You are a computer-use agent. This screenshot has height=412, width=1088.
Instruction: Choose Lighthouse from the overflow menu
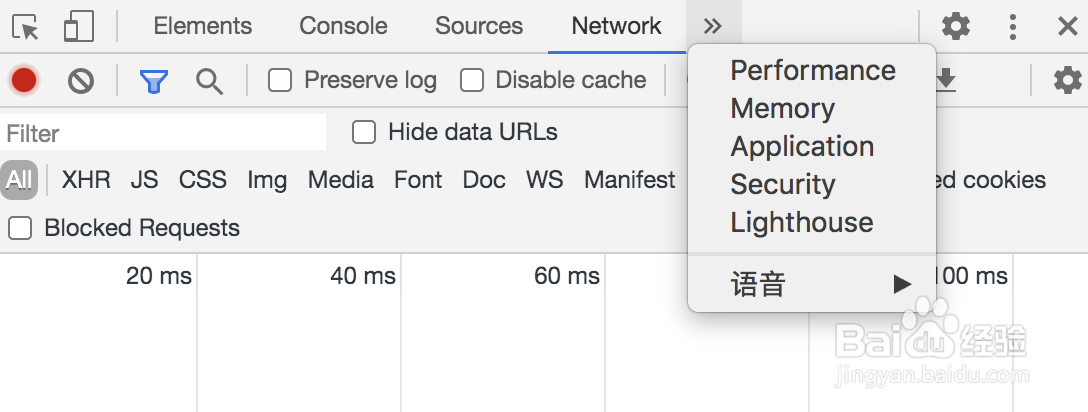click(x=802, y=222)
